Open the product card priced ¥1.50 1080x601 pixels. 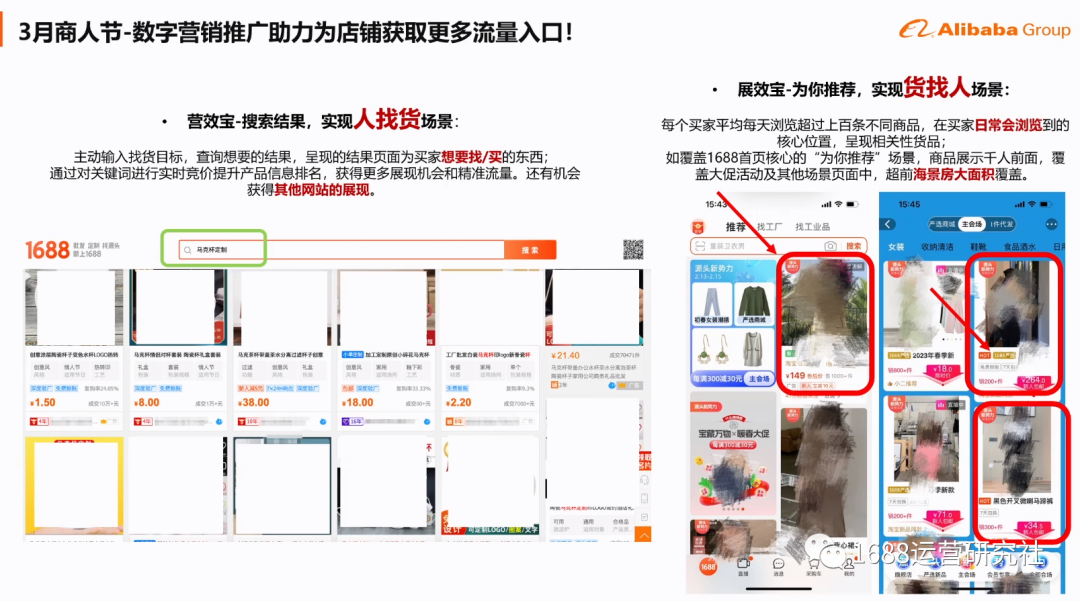pos(74,348)
